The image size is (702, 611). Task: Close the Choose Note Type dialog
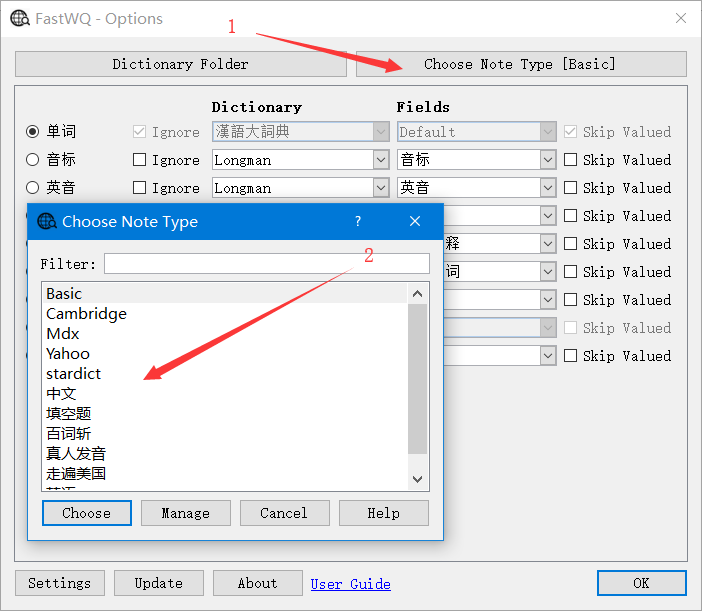coord(414,222)
